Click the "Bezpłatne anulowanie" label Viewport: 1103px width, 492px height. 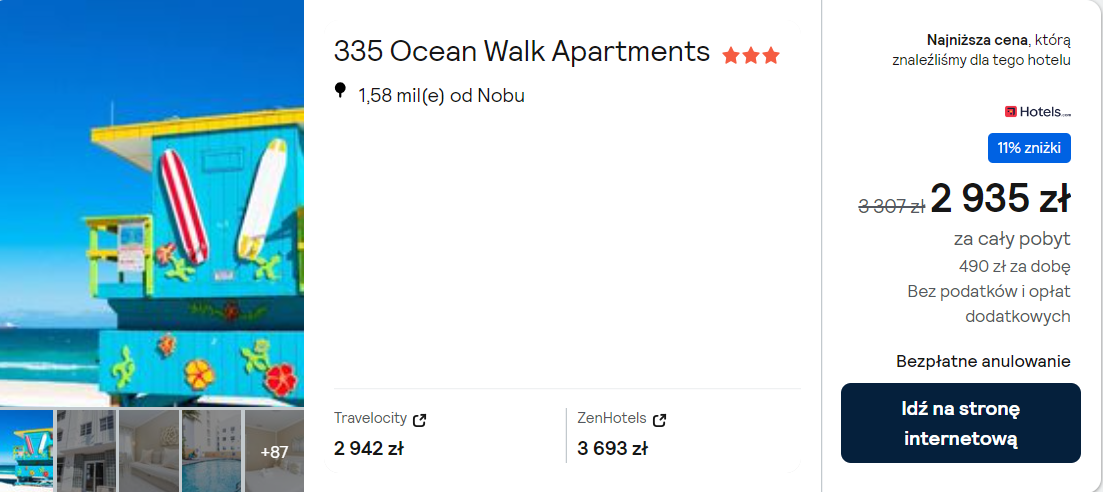click(983, 361)
